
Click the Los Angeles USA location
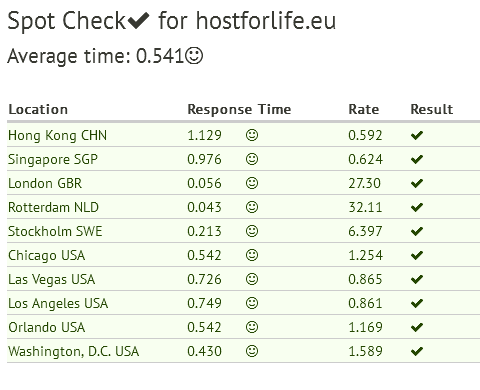pyautogui.click(x=58, y=304)
